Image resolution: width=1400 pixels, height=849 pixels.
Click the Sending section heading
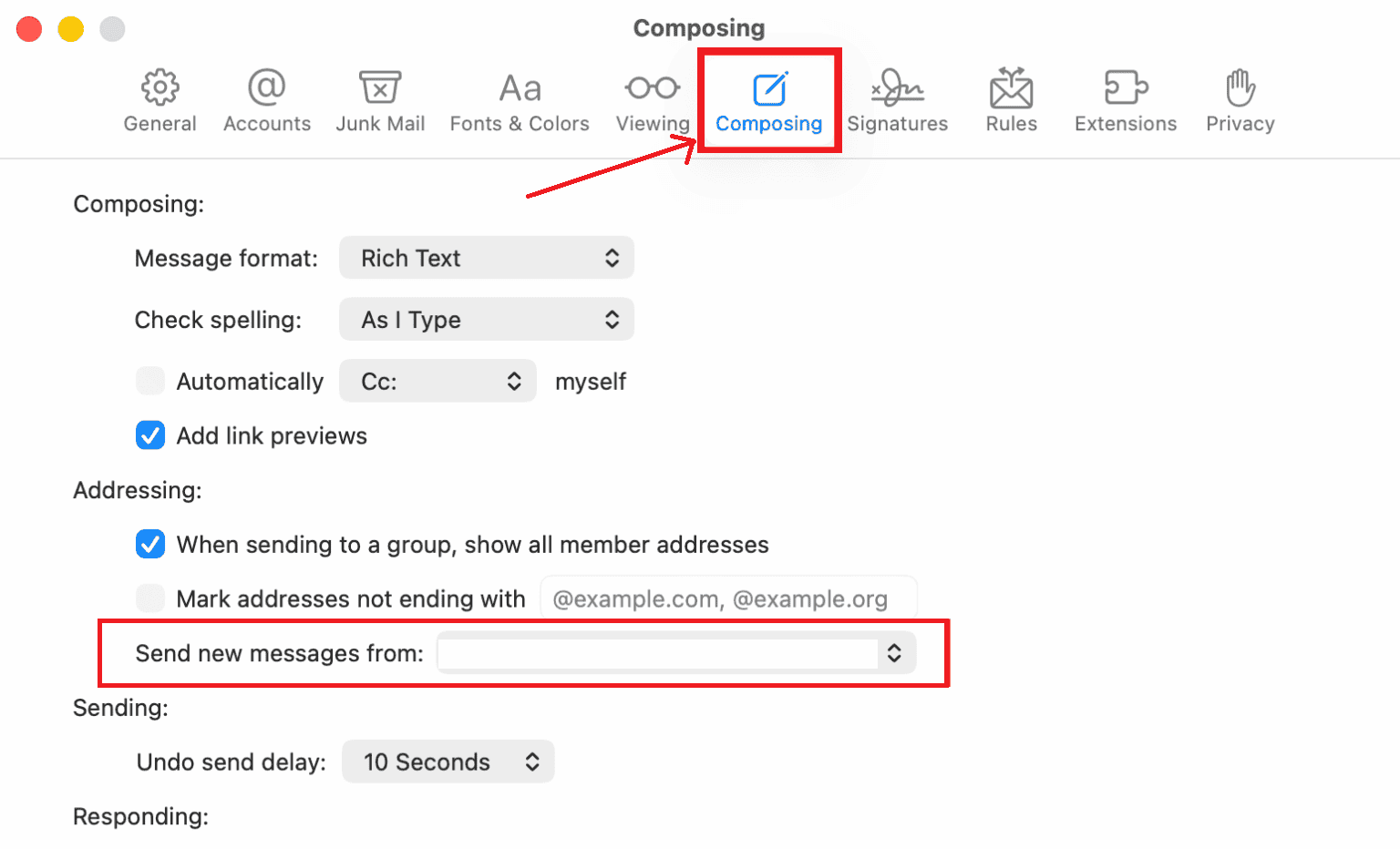pos(120,708)
